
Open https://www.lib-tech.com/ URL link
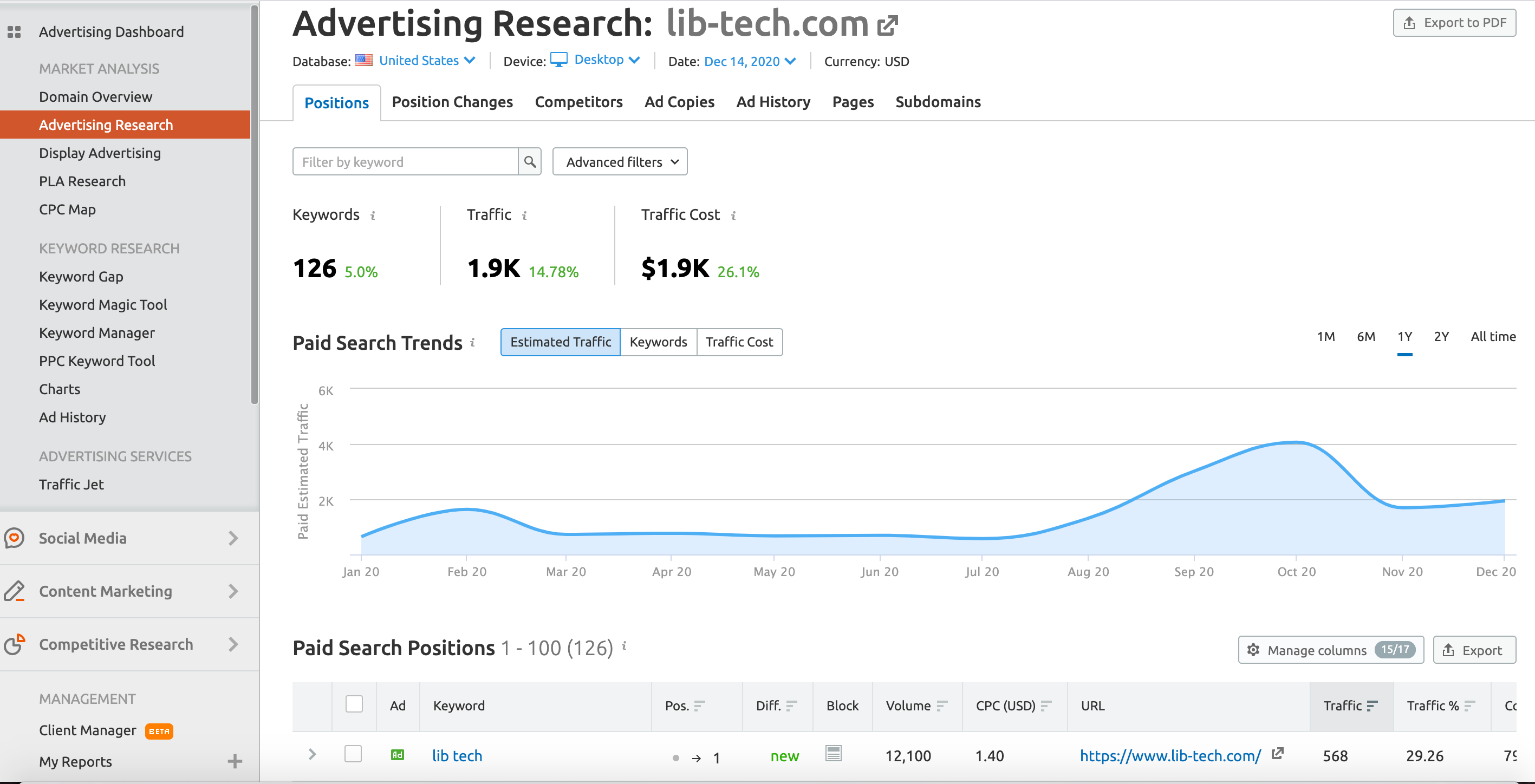click(1170, 755)
